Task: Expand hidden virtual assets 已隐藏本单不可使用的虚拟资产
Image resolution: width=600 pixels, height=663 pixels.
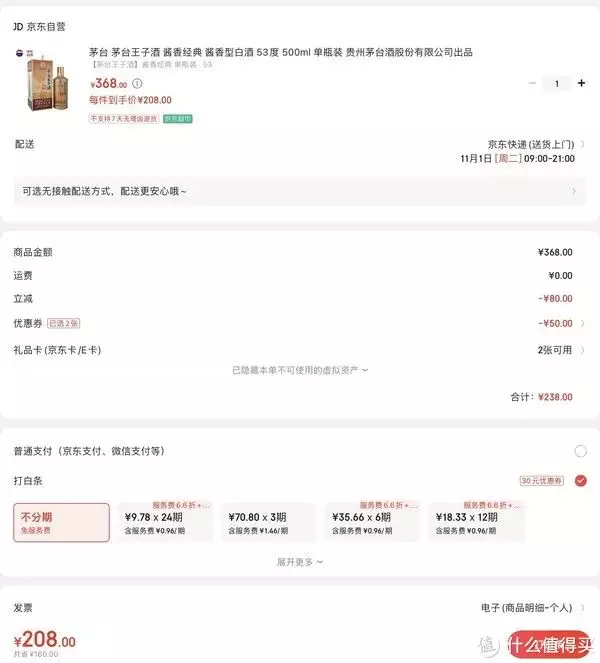Action: tap(300, 370)
